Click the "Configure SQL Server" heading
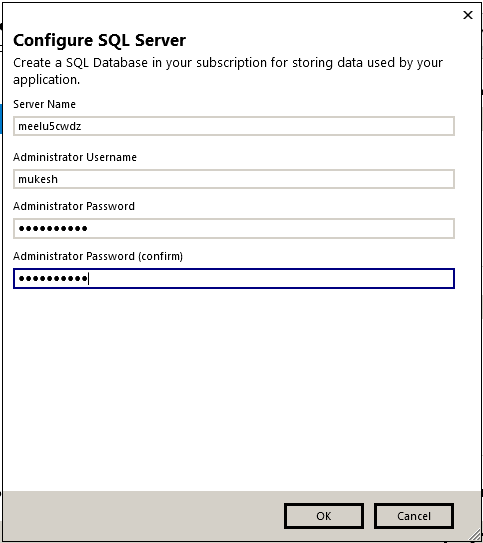This screenshot has width=483, height=543. (x=99, y=40)
